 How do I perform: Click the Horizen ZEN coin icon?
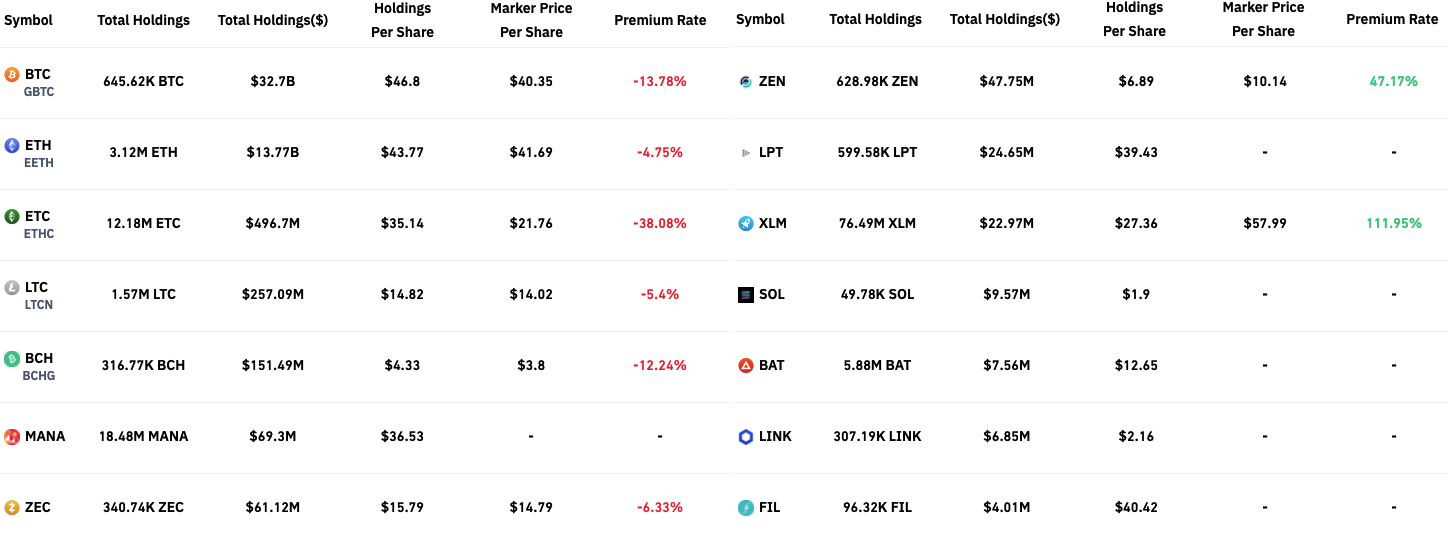745,82
